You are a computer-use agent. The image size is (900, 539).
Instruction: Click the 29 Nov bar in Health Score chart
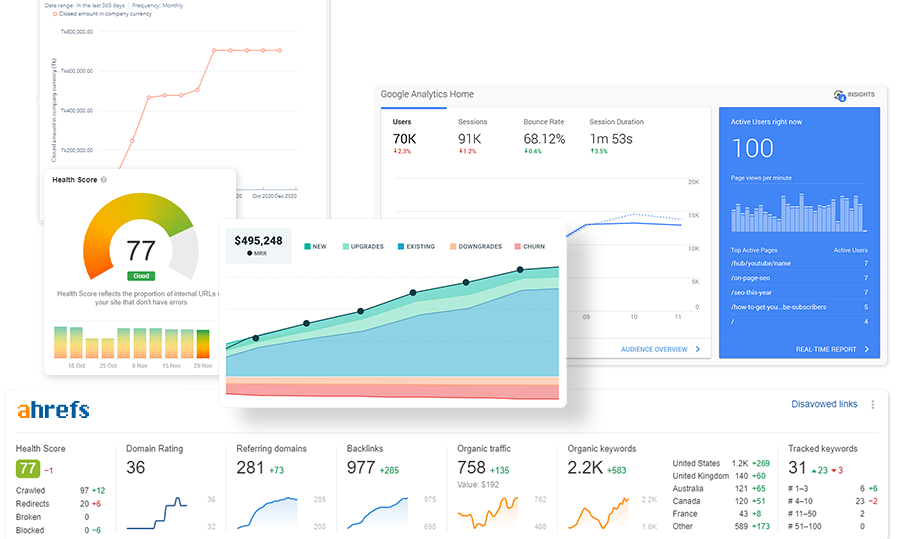point(203,343)
